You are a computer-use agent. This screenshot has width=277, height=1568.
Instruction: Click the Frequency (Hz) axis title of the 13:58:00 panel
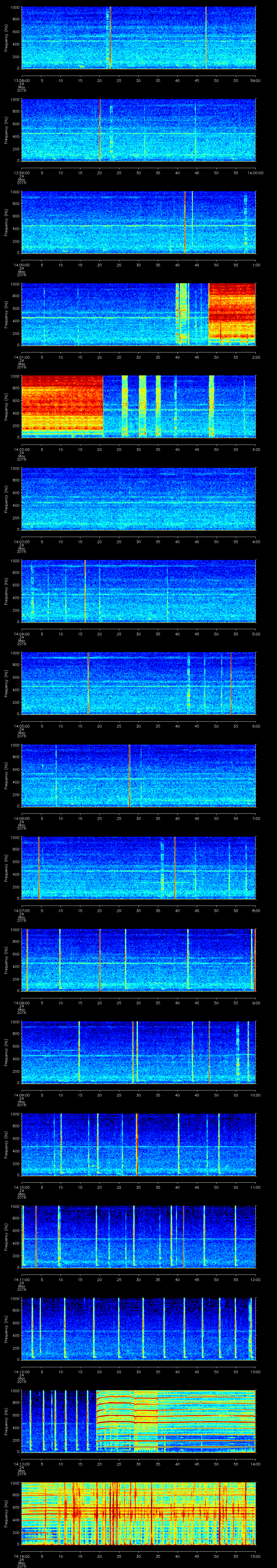point(7,38)
